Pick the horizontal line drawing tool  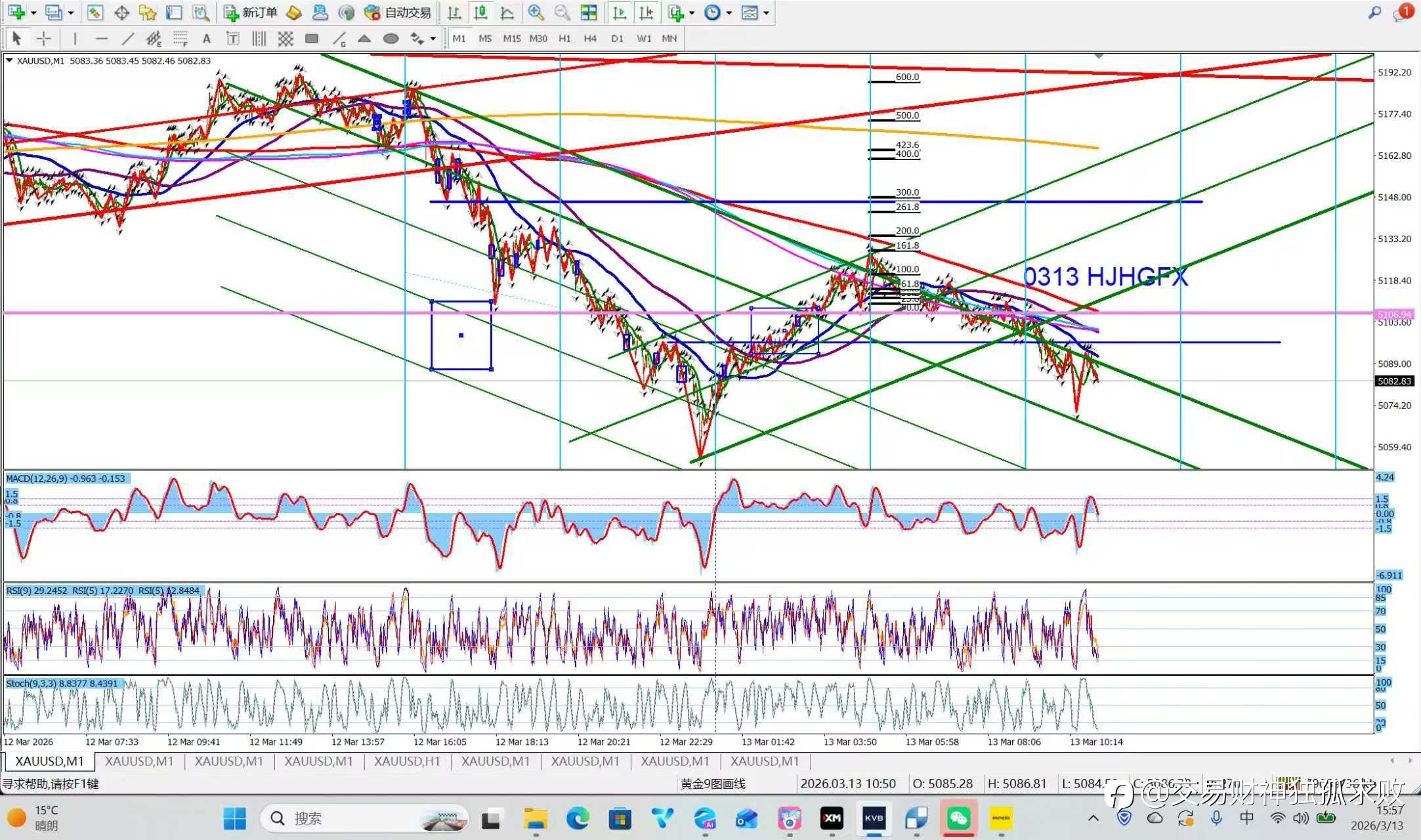[x=101, y=39]
